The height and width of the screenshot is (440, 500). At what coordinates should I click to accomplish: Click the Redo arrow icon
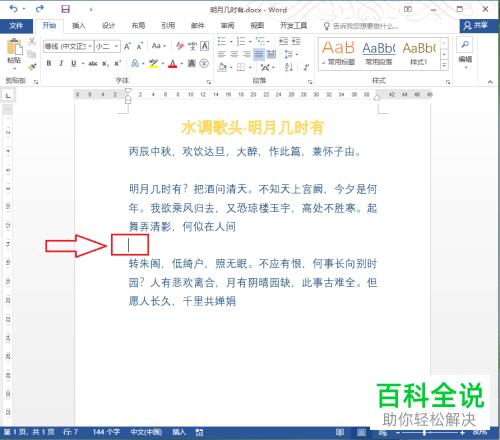pos(40,9)
